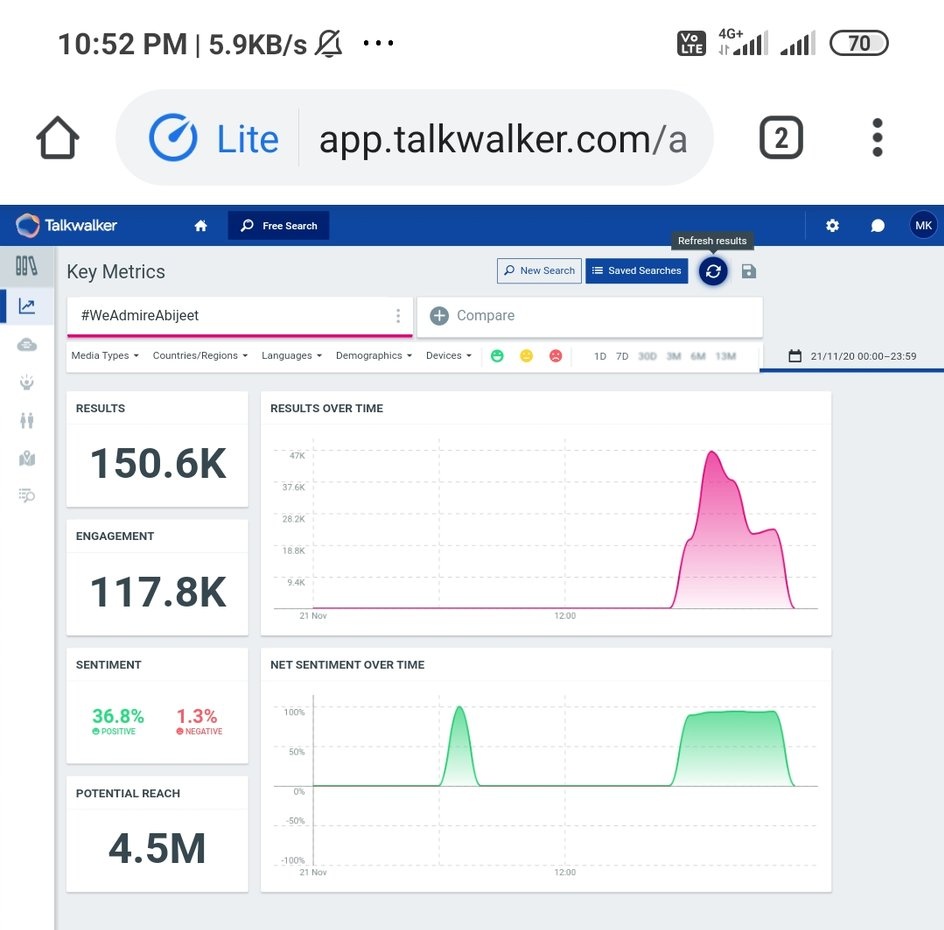944x930 pixels.
Task: Open the browser tab switcher showing 2
Action: 781,138
